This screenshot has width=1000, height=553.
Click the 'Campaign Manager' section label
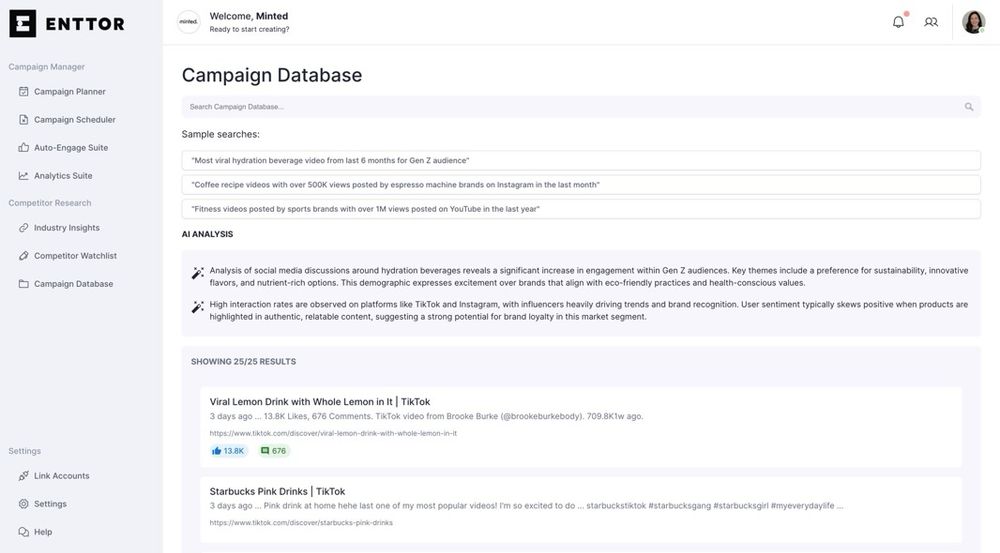(47, 66)
